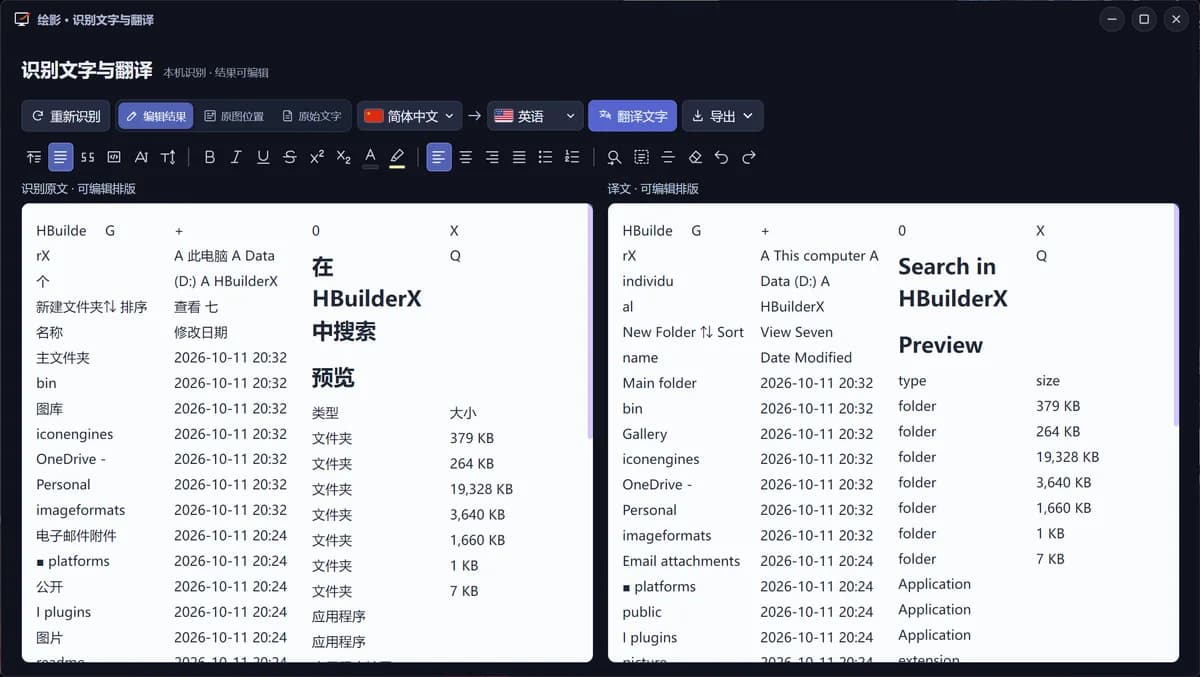Undo the last edit
This screenshot has height=677, width=1200.
pos(721,157)
